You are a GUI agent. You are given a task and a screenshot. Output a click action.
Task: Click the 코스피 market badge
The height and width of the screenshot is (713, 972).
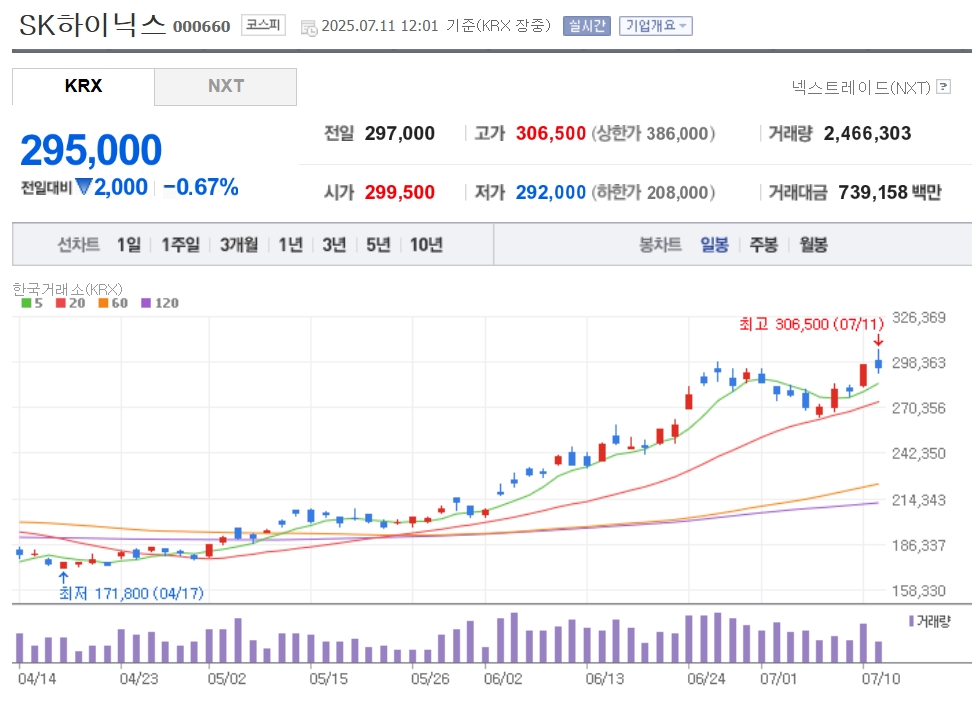(263, 25)
